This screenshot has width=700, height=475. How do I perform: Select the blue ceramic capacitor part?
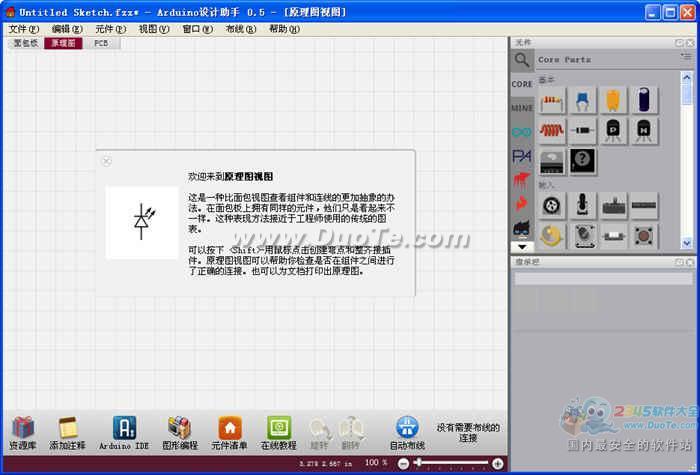tap(582, 100)
